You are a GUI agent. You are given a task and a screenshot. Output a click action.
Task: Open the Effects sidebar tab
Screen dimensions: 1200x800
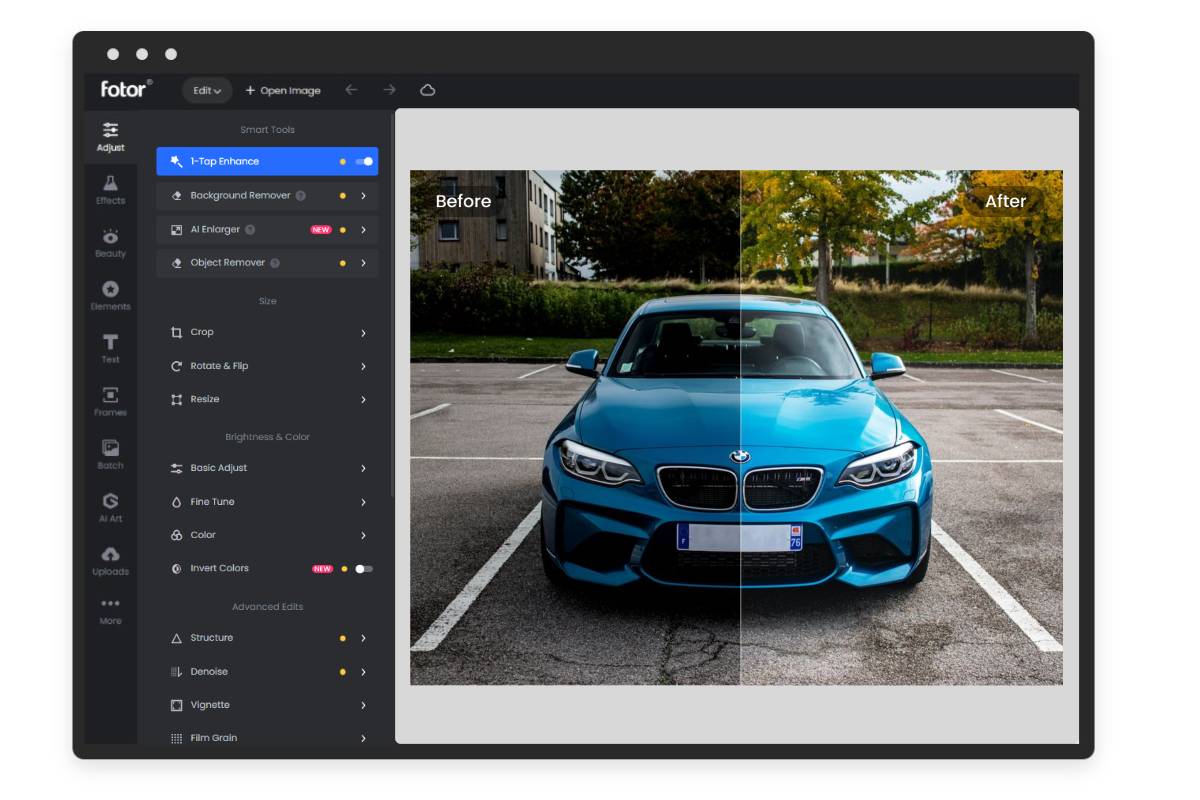click(x=110, y=189)
